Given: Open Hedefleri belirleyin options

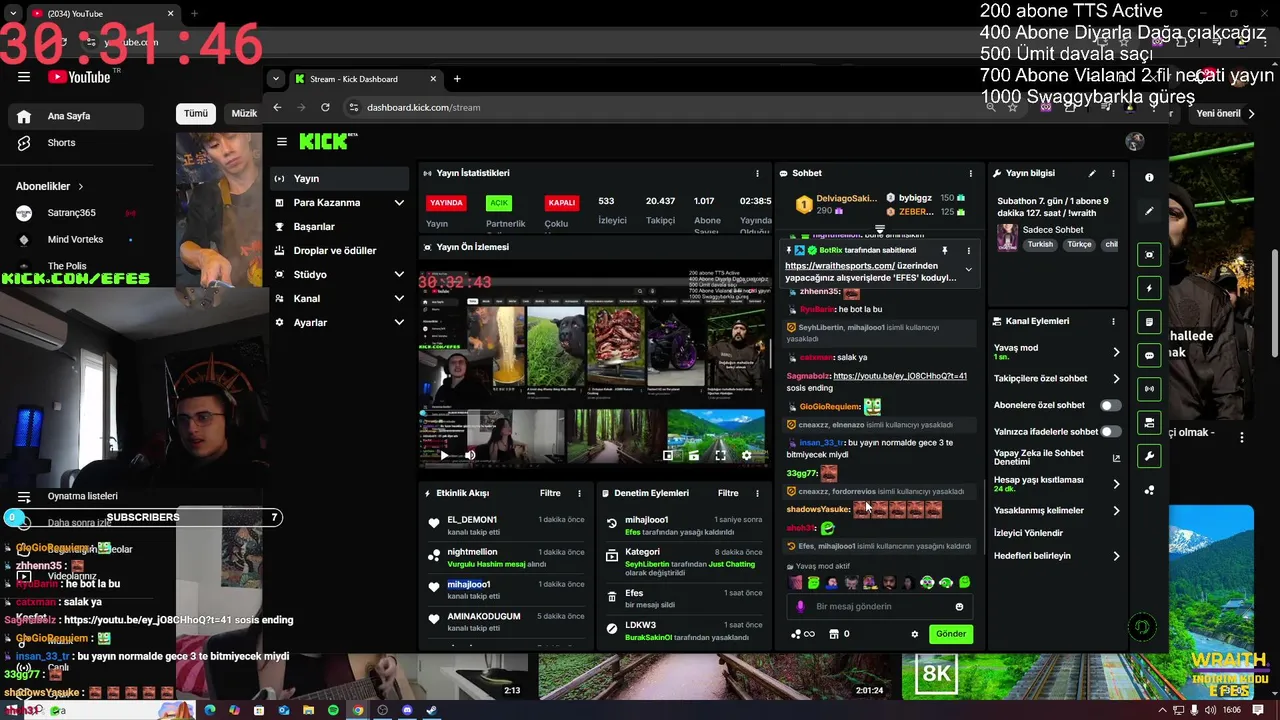Looking at the screenshot, I should click(x=1057, y=556).
